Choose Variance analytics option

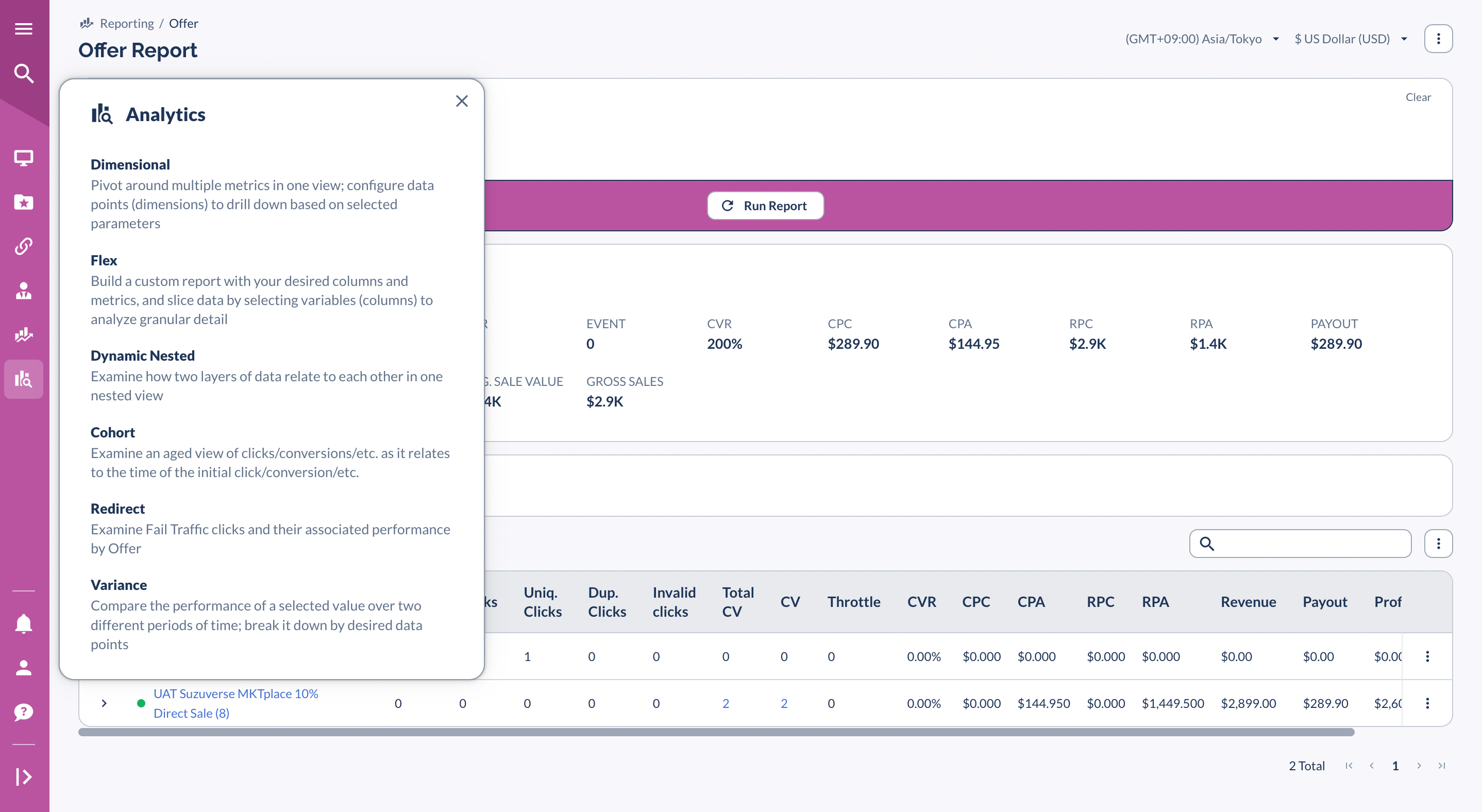pyautogui.click(x=119, y=585)
